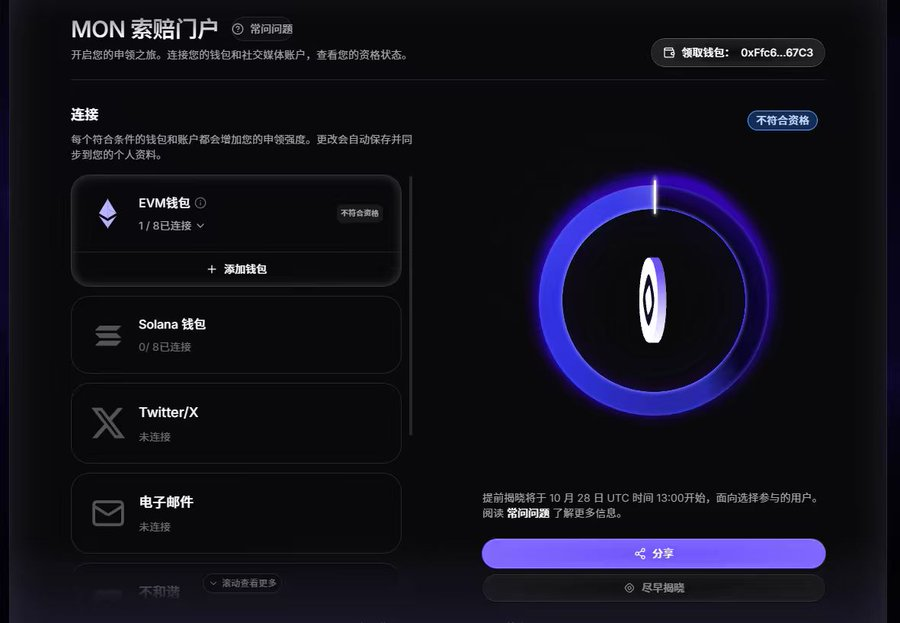The width and height of the screenshot is (900, 623).
Task: Click the email envelope icon
Action: click(108, 513)
